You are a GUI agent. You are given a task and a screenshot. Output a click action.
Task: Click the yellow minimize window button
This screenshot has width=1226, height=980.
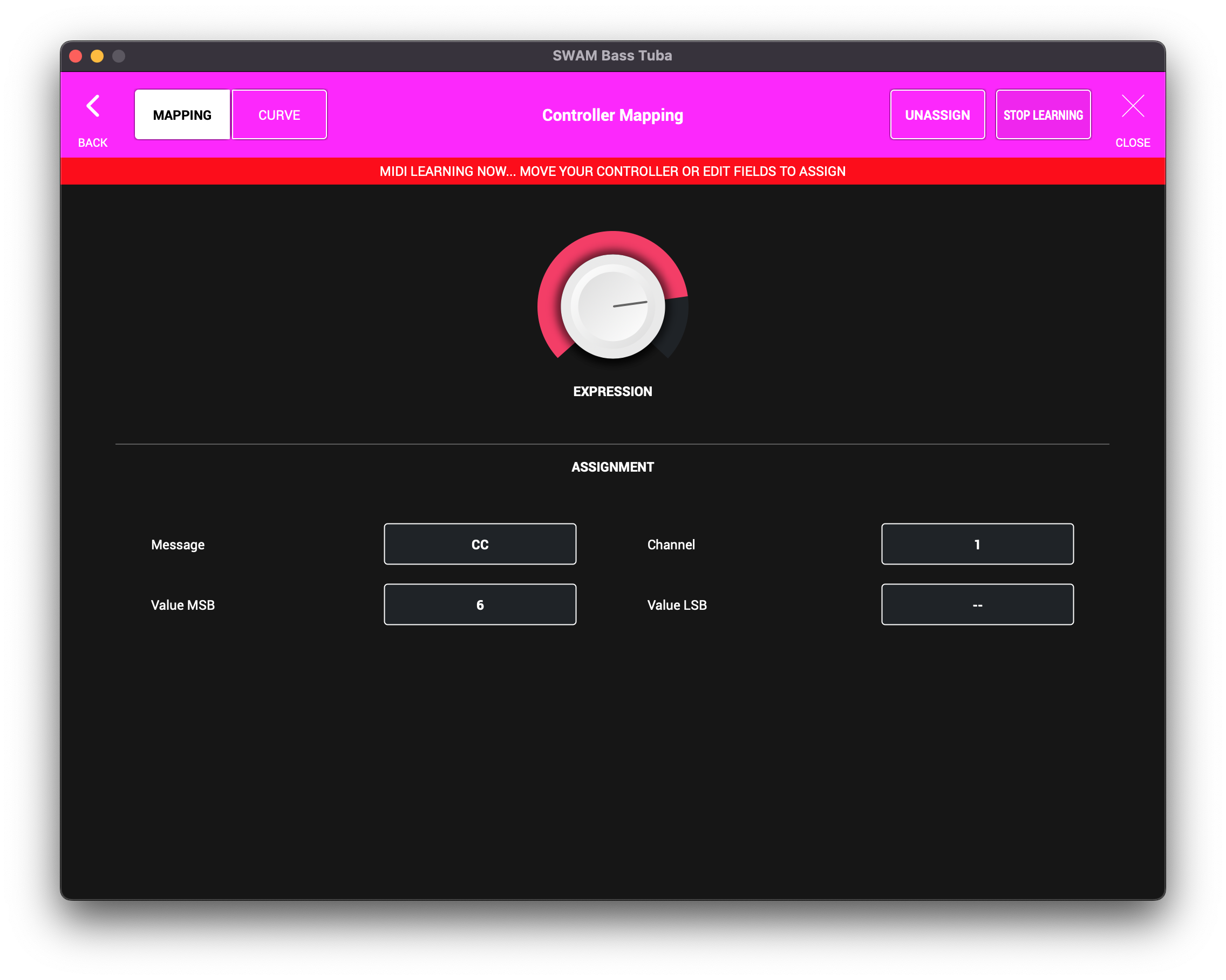[97, 56]
